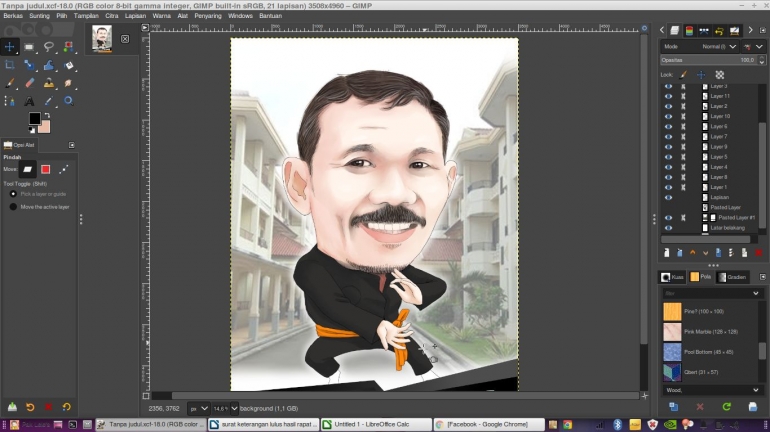Select the Eraser tool
The width and height of the screenshot is (770, 432).
click(x=29, y=83)
